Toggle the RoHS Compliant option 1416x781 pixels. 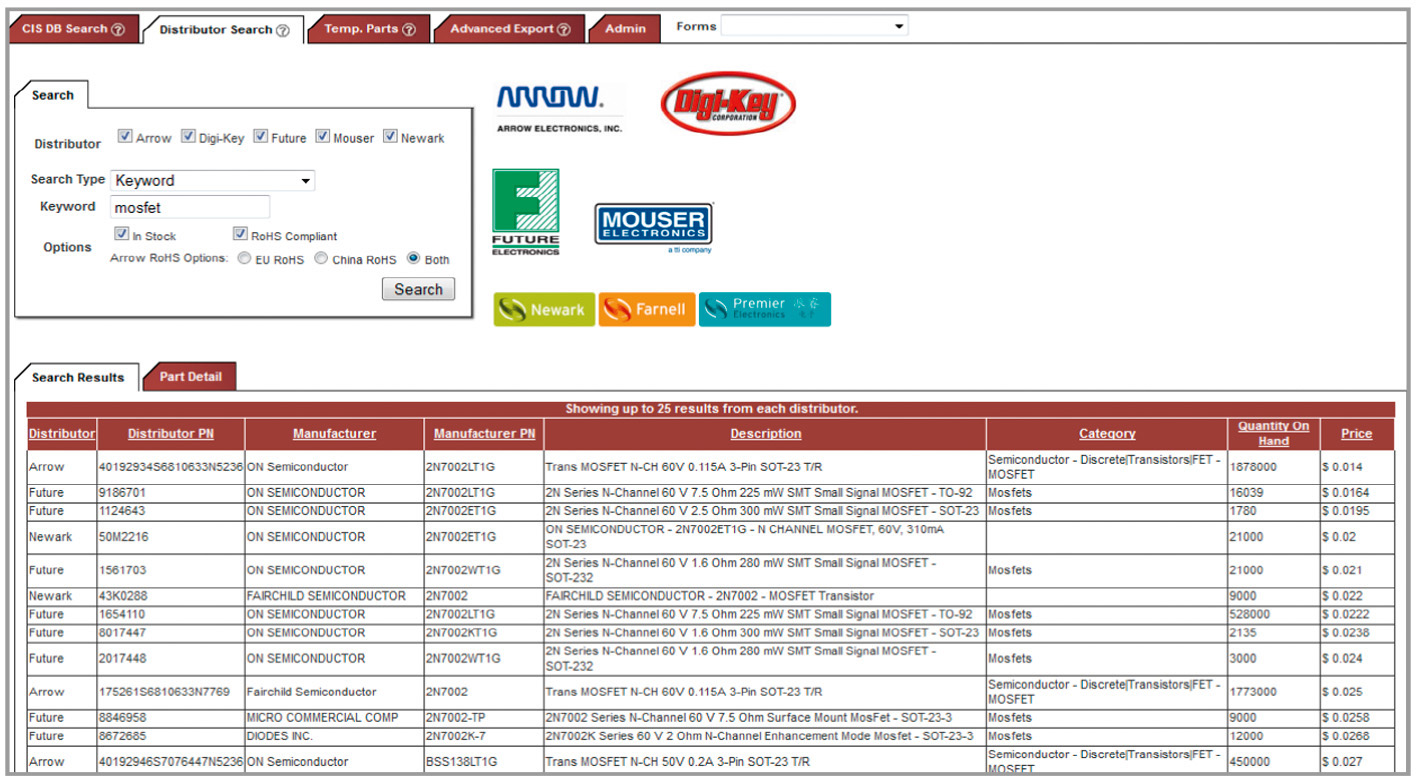coord(240,234)
